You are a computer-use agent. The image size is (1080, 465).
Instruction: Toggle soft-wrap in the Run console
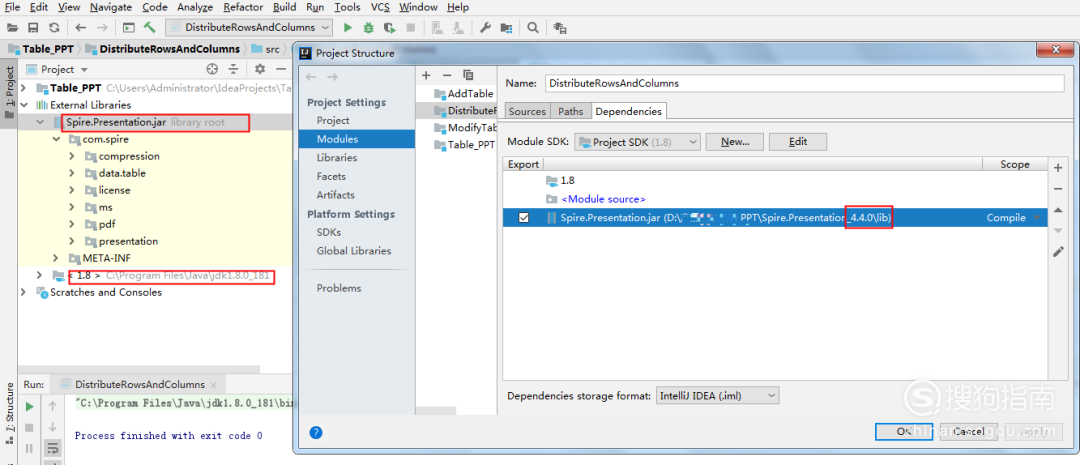52,448
